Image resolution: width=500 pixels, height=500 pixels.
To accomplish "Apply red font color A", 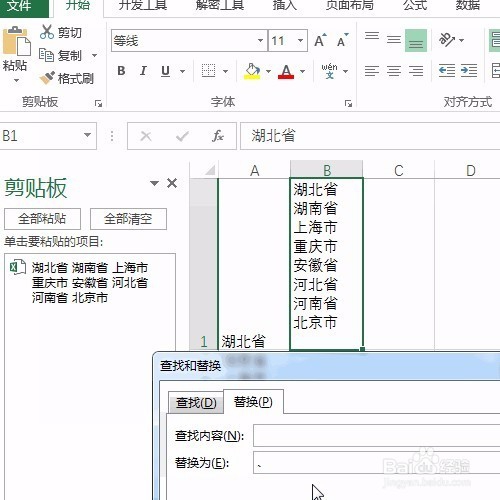I will pyautogui.click(x=286, y=71).
